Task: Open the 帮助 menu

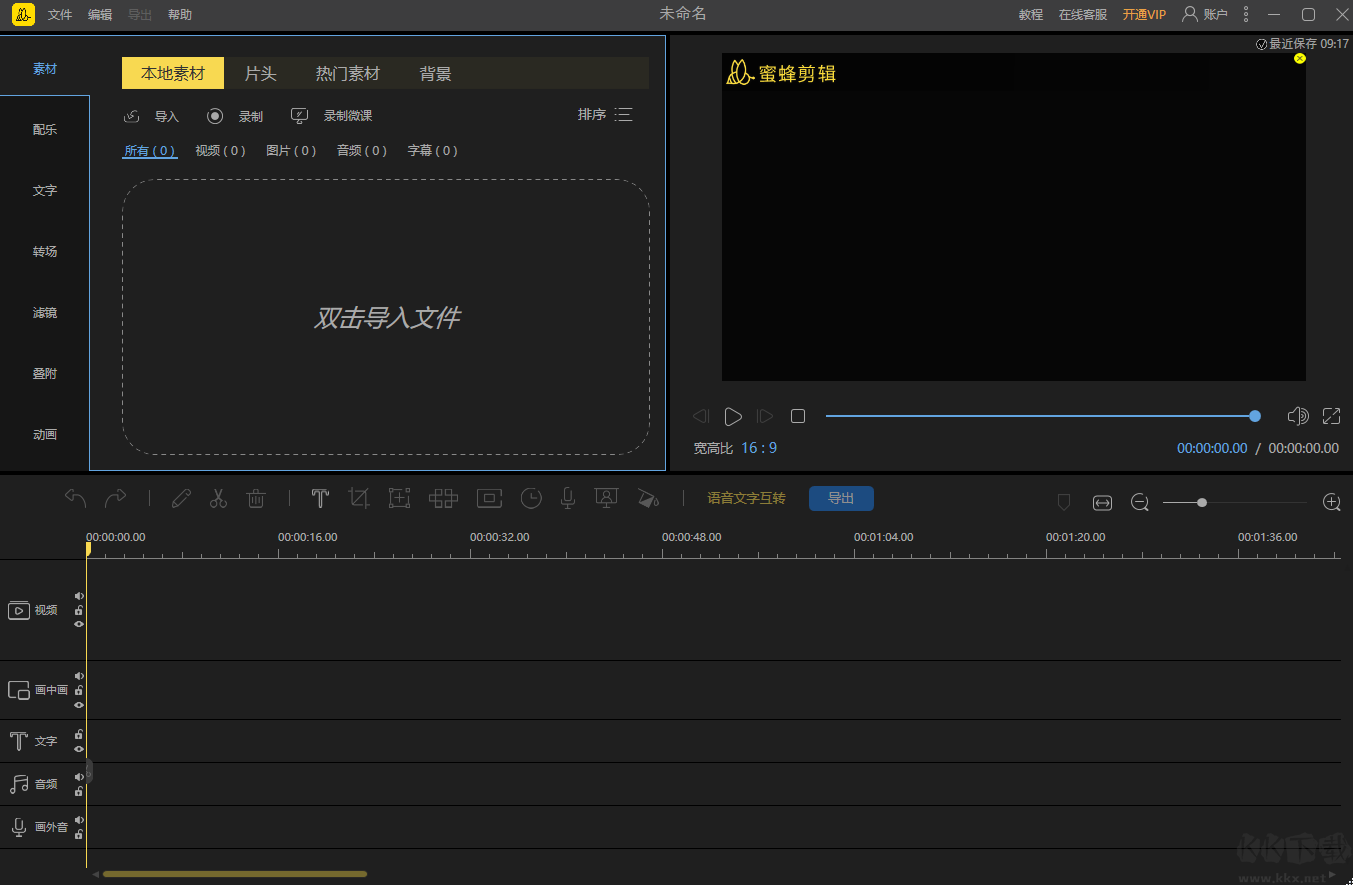Action: 180,15
